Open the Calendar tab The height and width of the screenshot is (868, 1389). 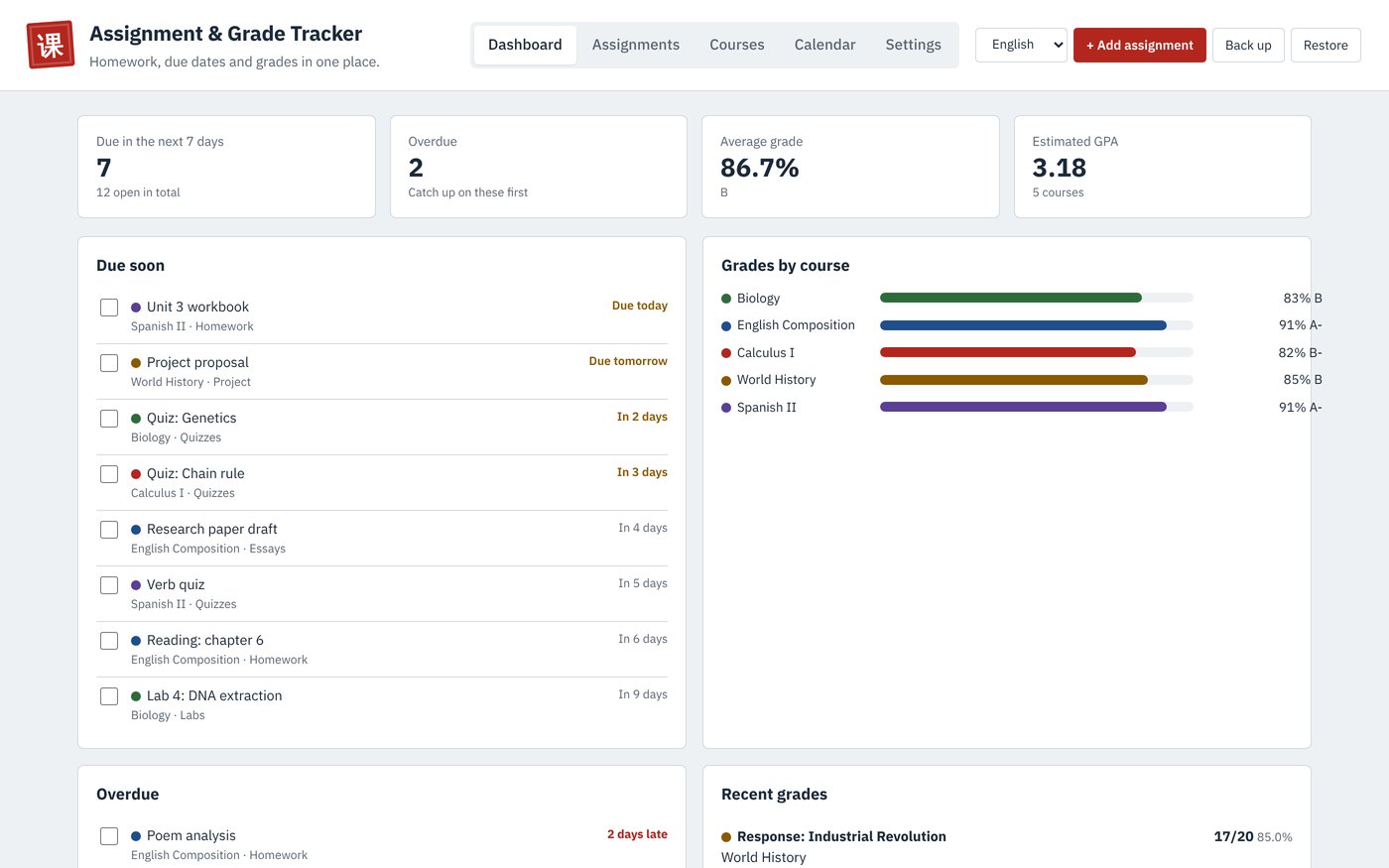(x=824, y=45)
